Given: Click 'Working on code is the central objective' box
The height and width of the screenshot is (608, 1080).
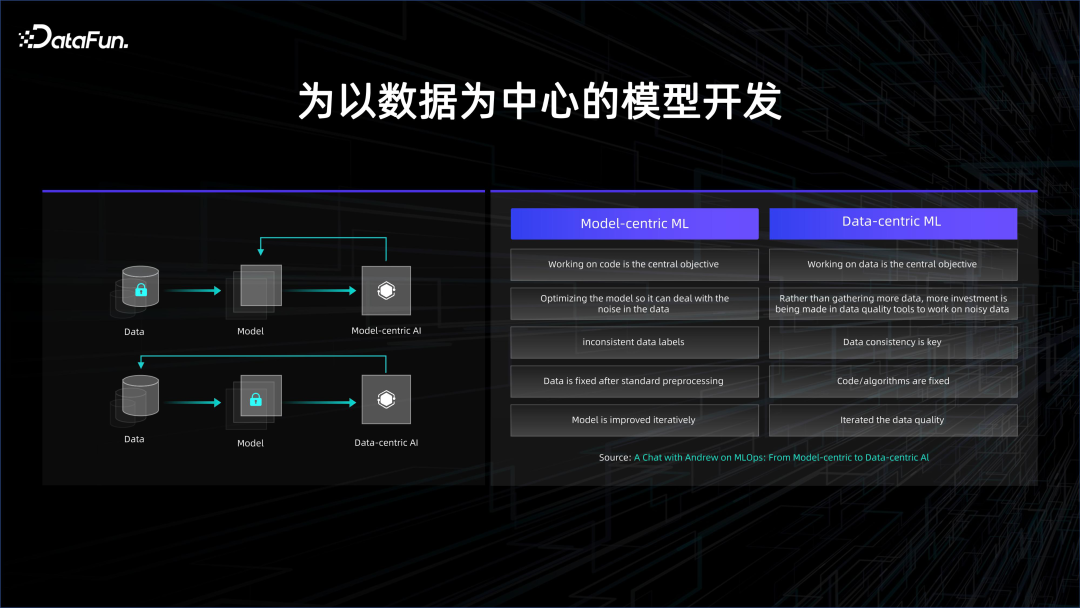Looking at the screenshot, I should coord(634,264).
